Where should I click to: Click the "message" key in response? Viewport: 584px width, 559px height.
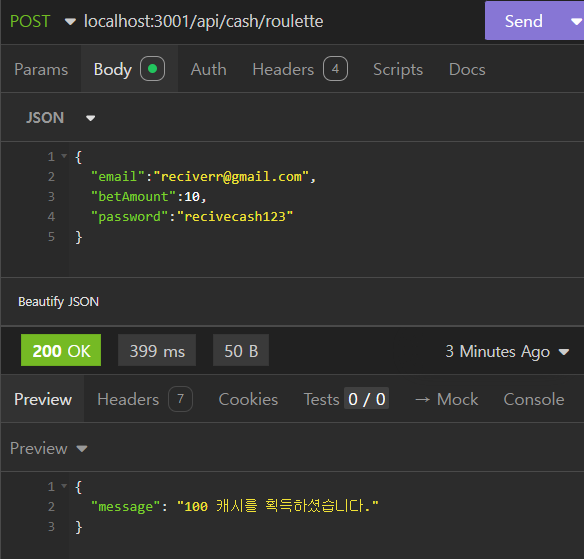click(x=126, y=506)
